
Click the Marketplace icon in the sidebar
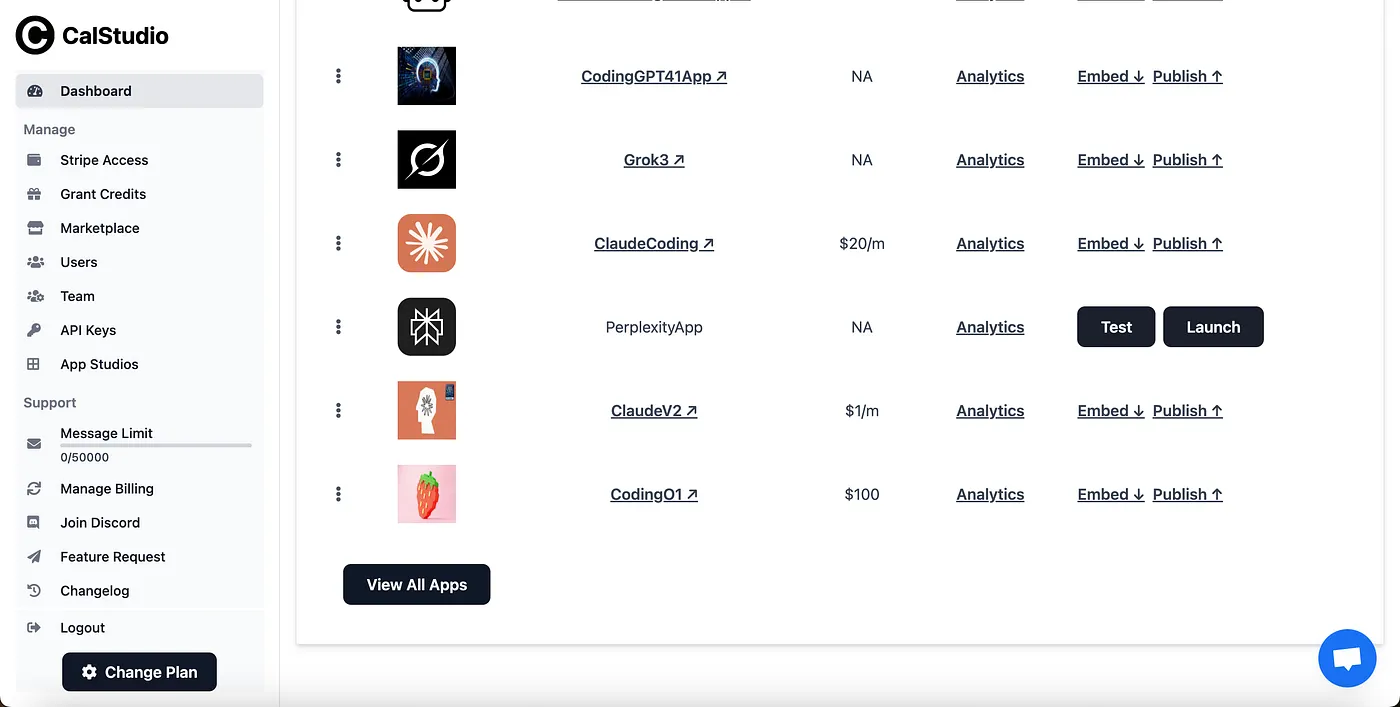click(35, 228)
